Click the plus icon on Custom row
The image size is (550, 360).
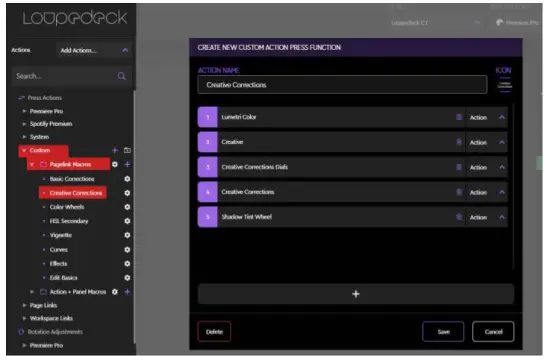115,151
